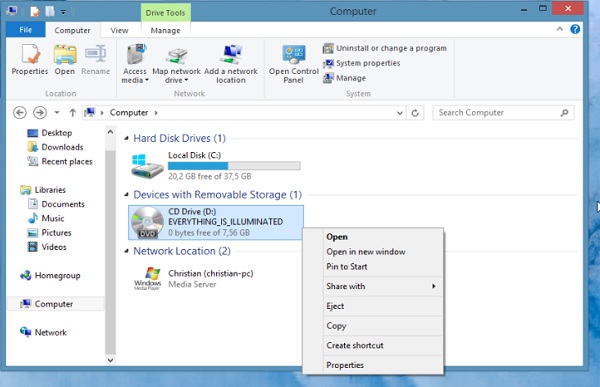
Task: Switch to the Manage ribbon tab
Action: click(x=165, y=30)
